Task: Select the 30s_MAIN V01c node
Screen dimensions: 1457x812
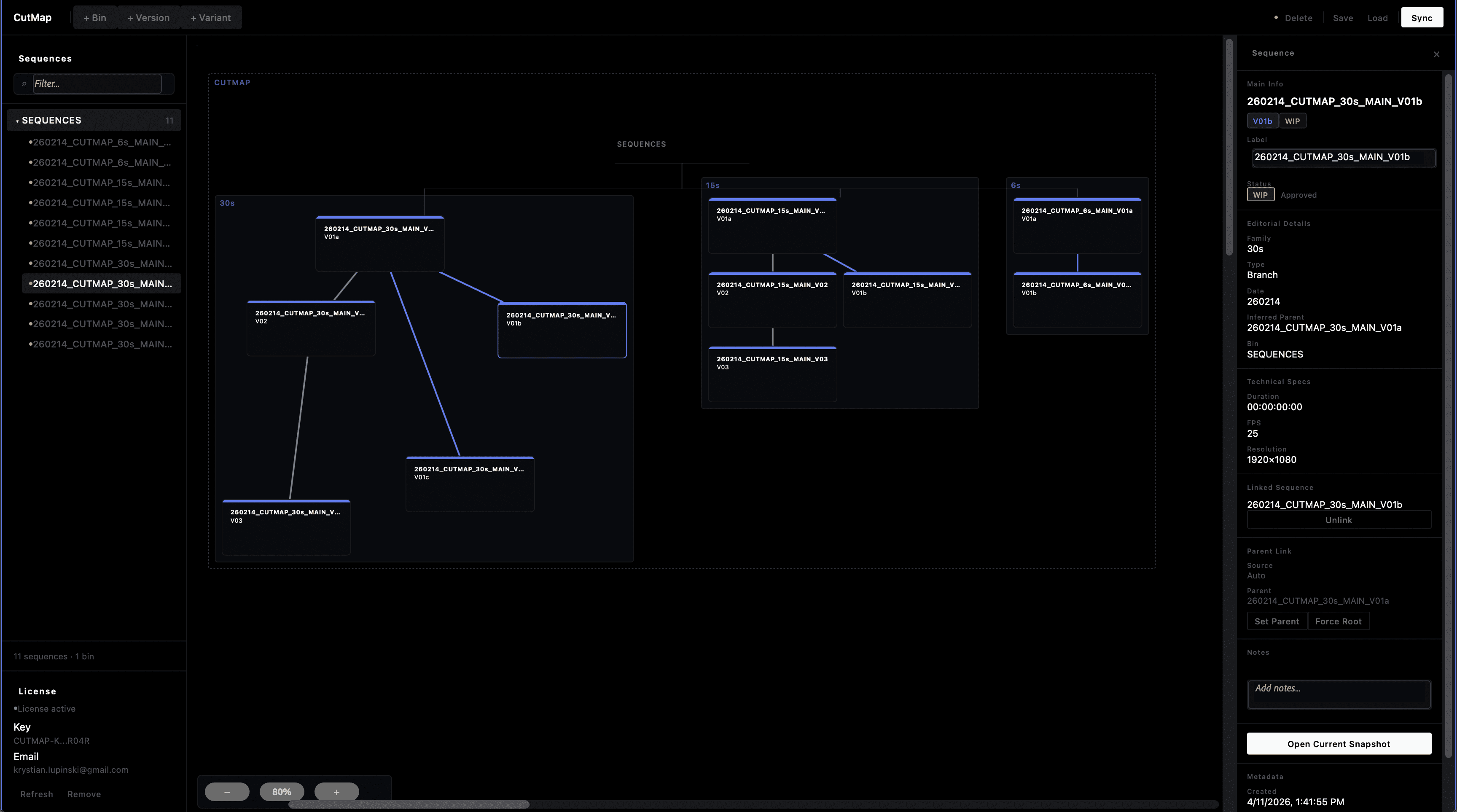Action: coord(470,484)
